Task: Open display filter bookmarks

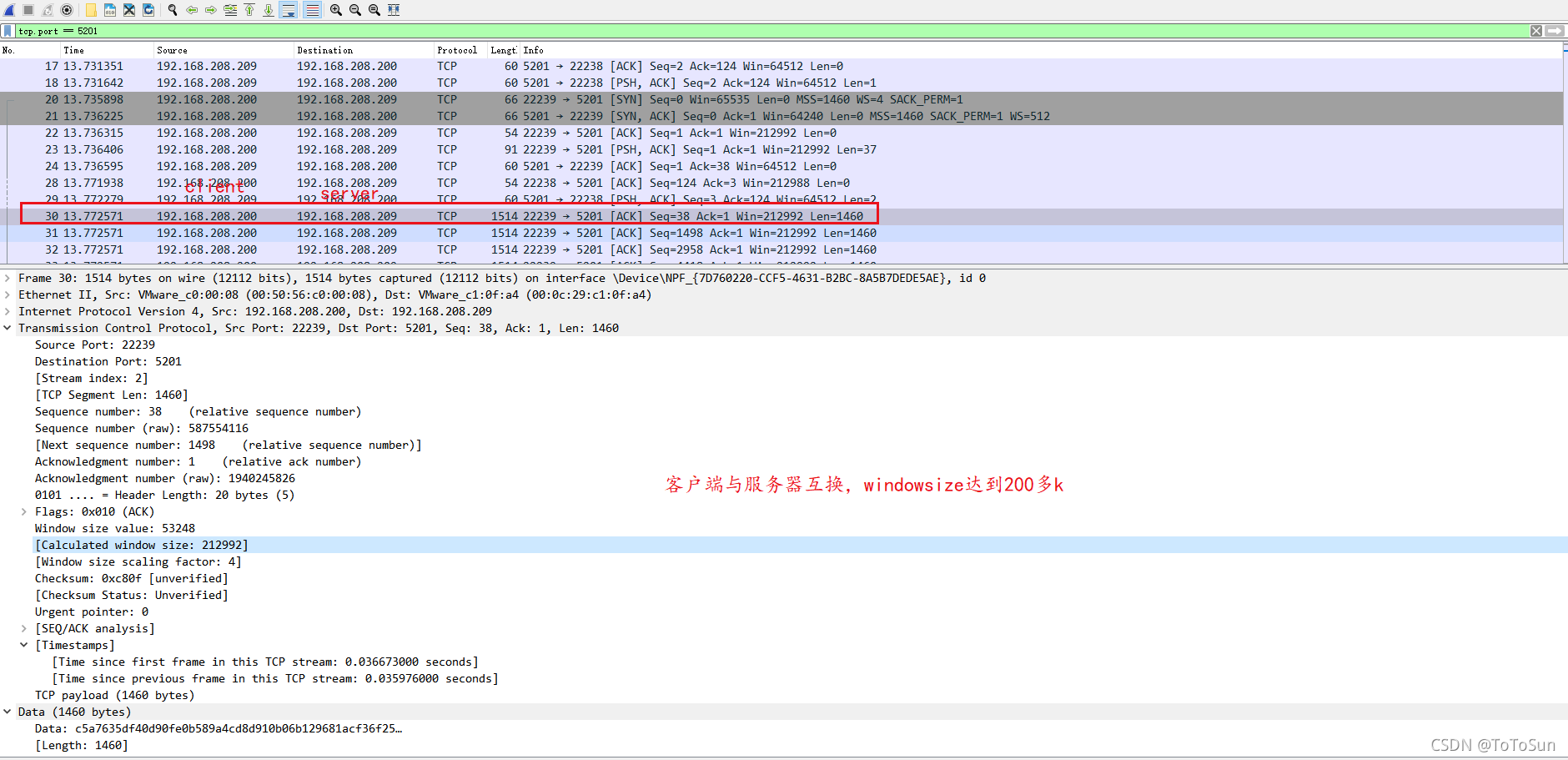Action: [8, 31]
